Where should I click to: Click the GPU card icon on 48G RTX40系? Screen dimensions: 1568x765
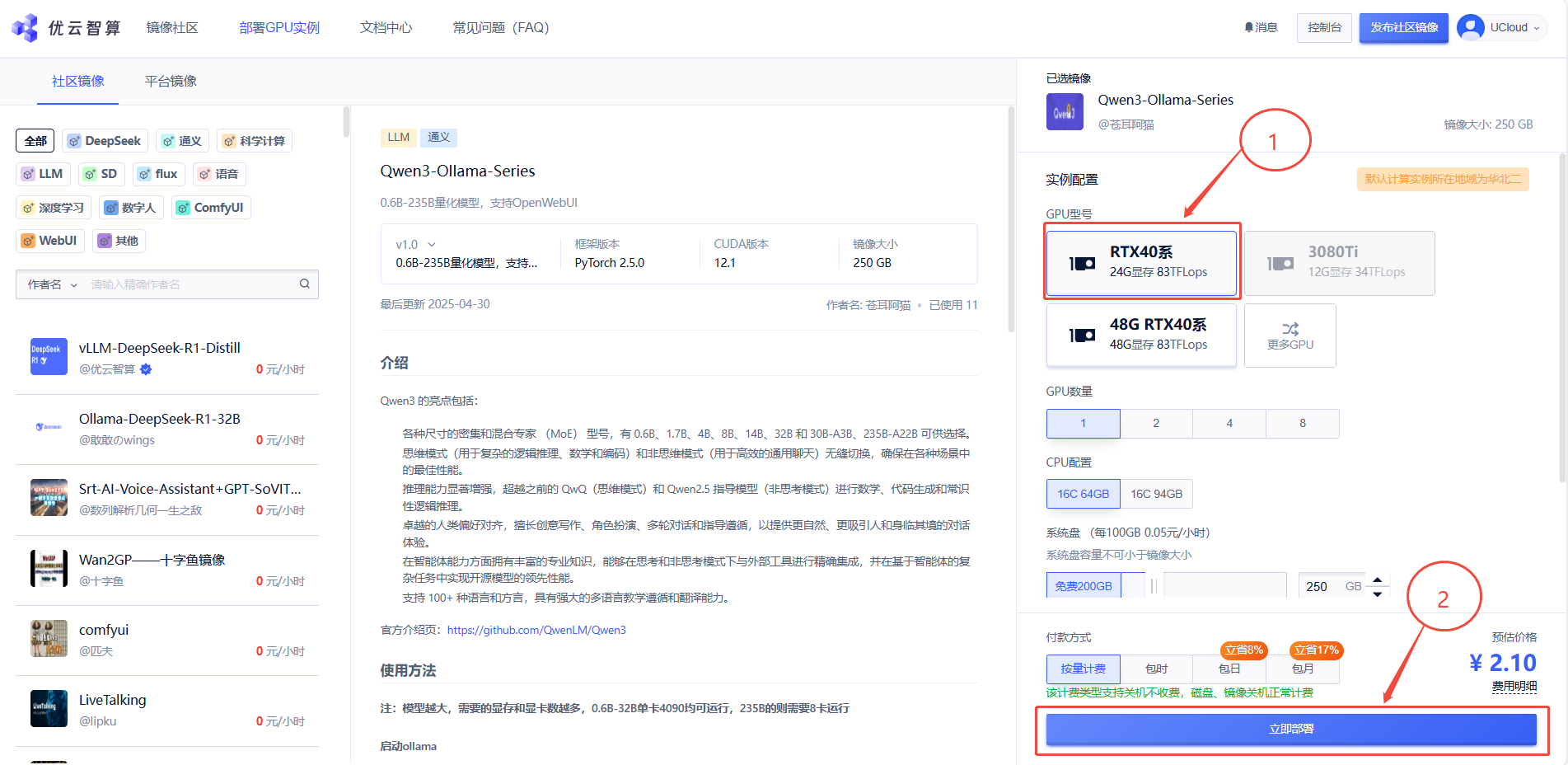point(1082,336)
